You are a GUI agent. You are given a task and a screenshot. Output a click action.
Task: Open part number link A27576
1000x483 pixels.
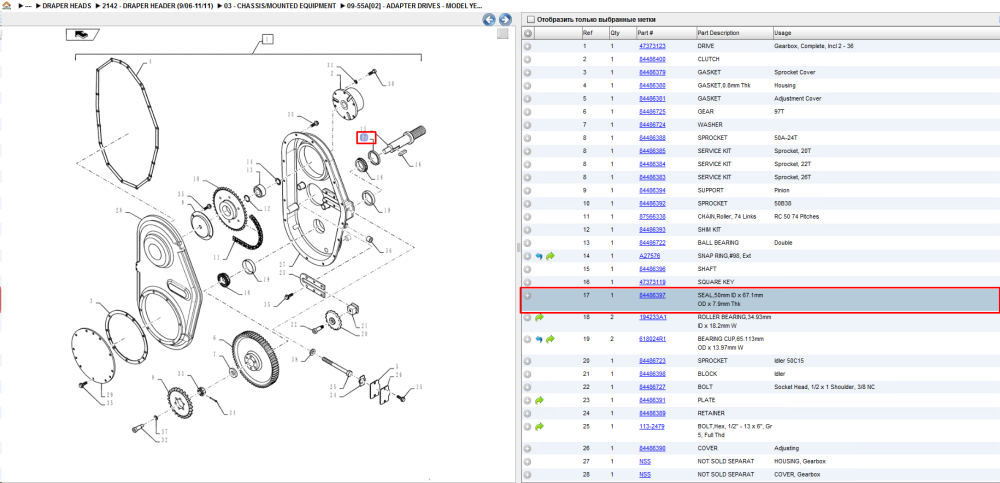(649, 256)
